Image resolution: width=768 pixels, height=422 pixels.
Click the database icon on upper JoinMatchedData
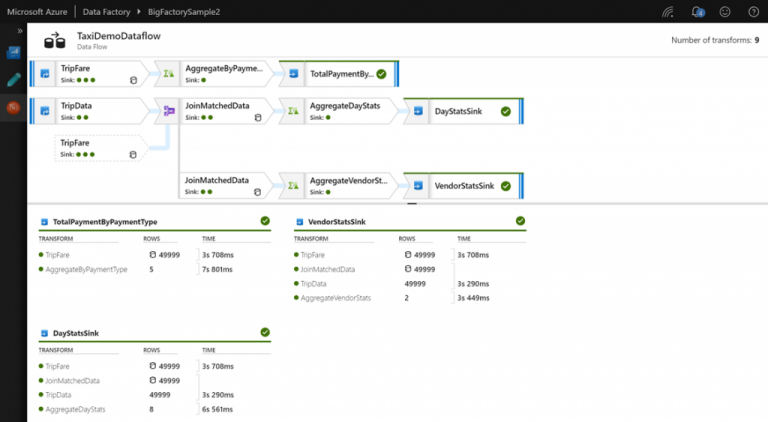coord(258,117)
